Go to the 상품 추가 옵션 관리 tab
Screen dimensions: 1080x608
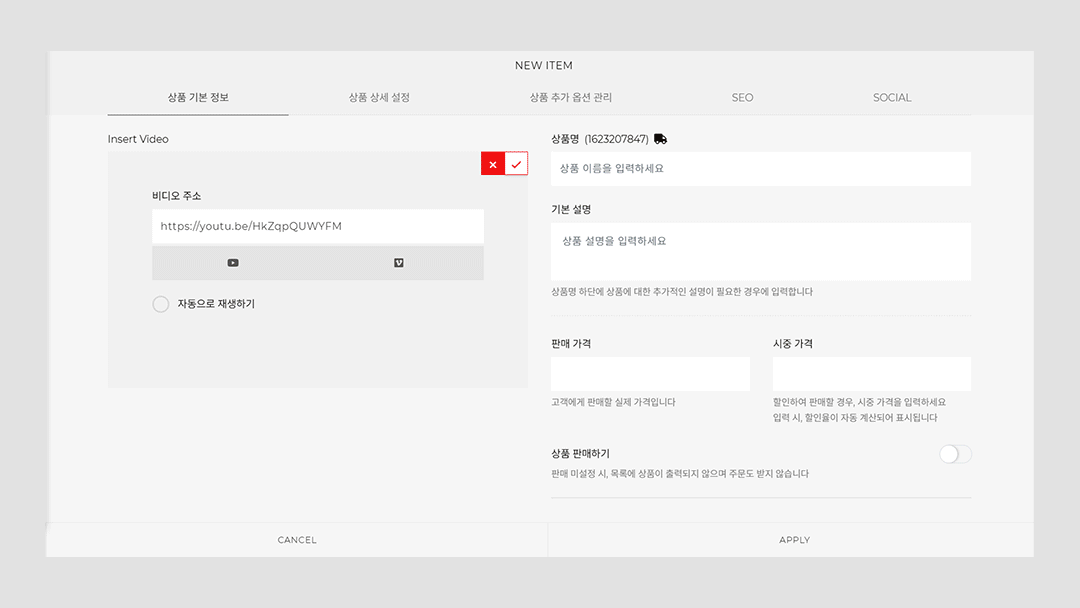tap(570, 98)
